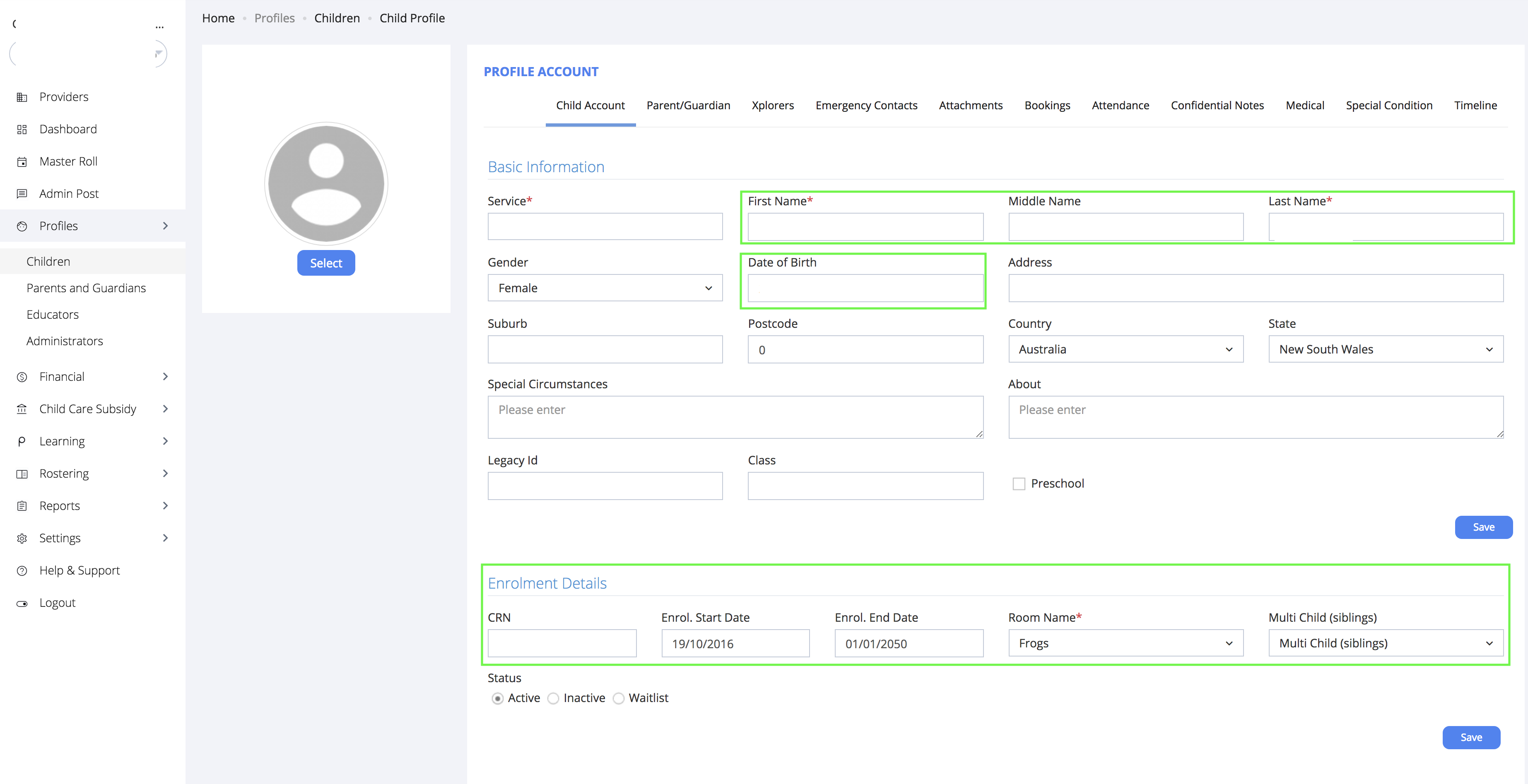Click the Rostering icon
The image size is (1528, 784).
point(22,474)
